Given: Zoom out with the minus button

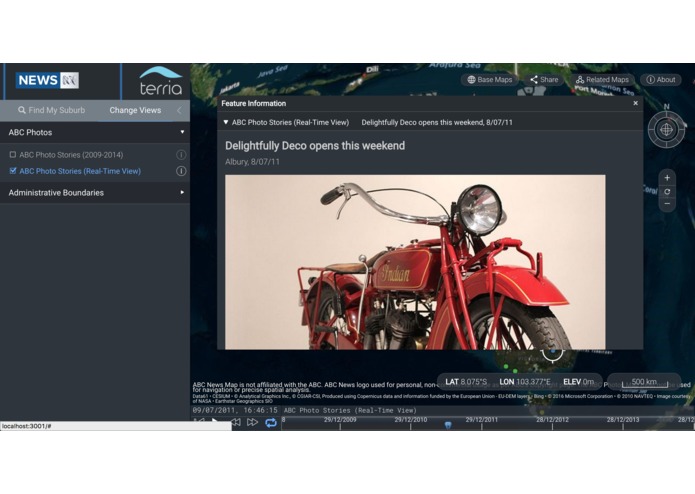Looking at the screenshot, I should click(667, 204).
